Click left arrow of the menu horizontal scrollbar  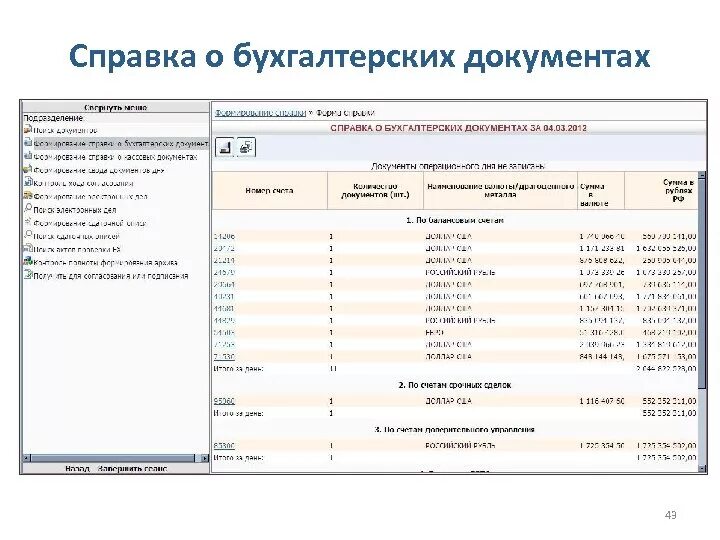point(26,458)
